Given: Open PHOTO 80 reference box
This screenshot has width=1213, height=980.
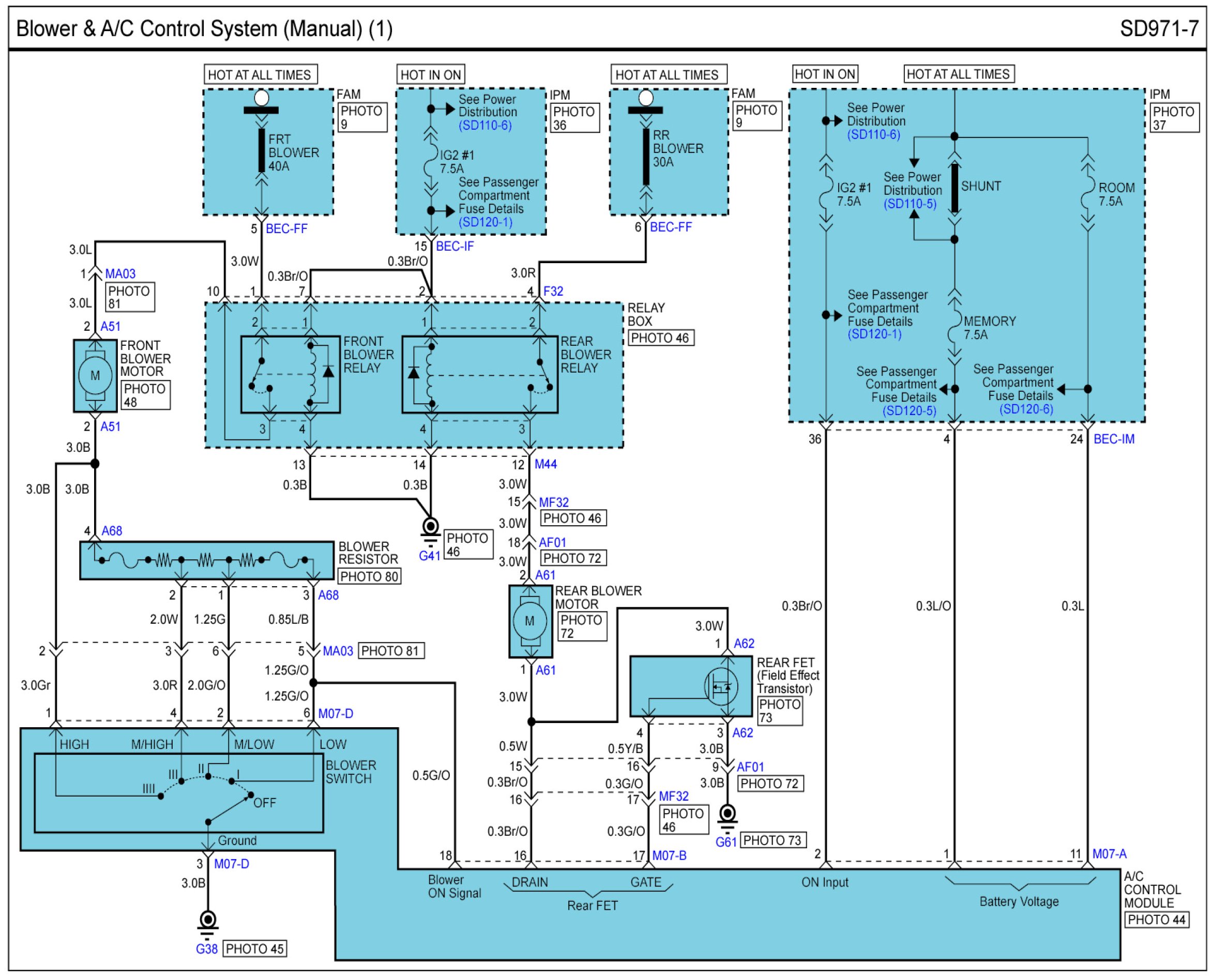Looking at the screenshot, I should coord(369,576).
